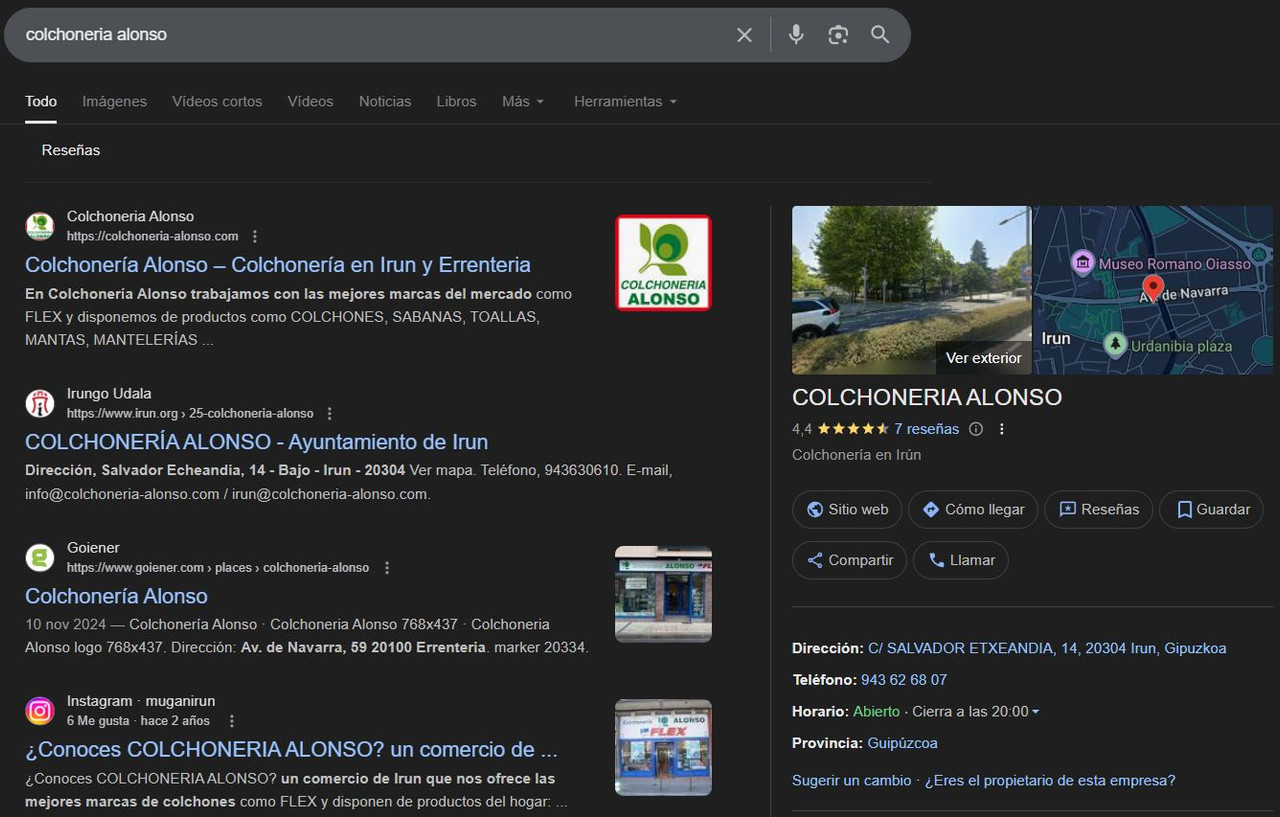This screenshot has height=817, width=1280.
Task: Click phone number 943 62 68 07
Action: click(x=904, y=680)
